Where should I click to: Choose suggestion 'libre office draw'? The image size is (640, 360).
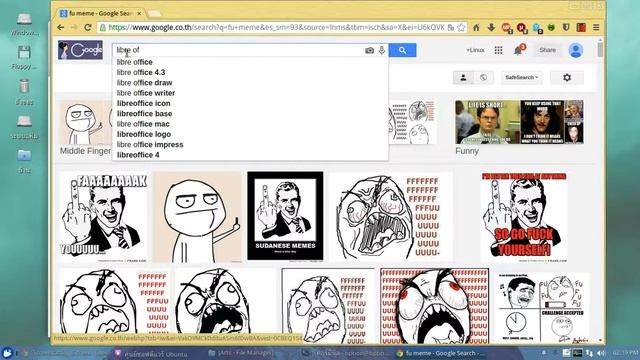pos(144,82)
